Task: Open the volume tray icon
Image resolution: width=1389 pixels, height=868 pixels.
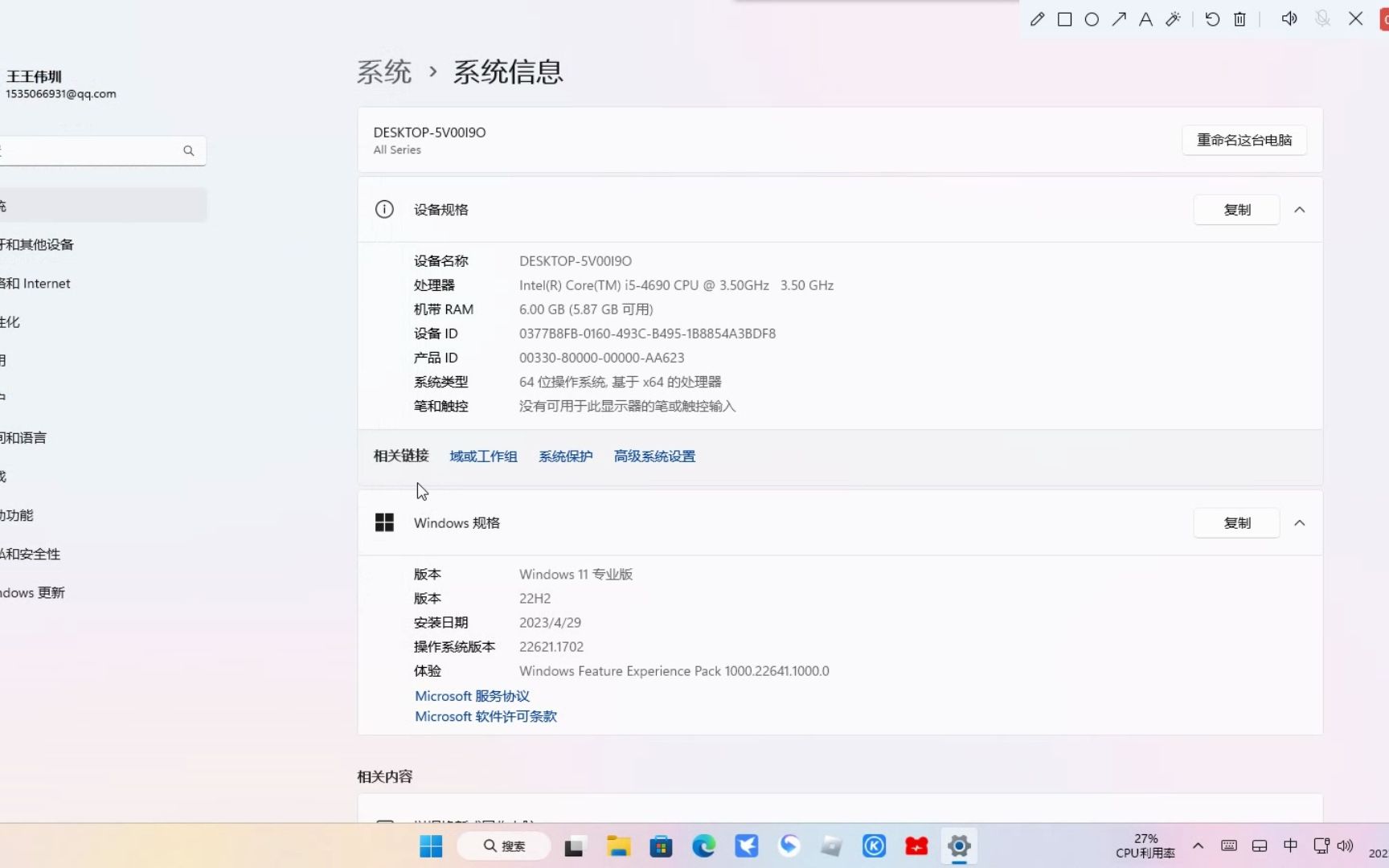Action: [x=1345, y=845]
